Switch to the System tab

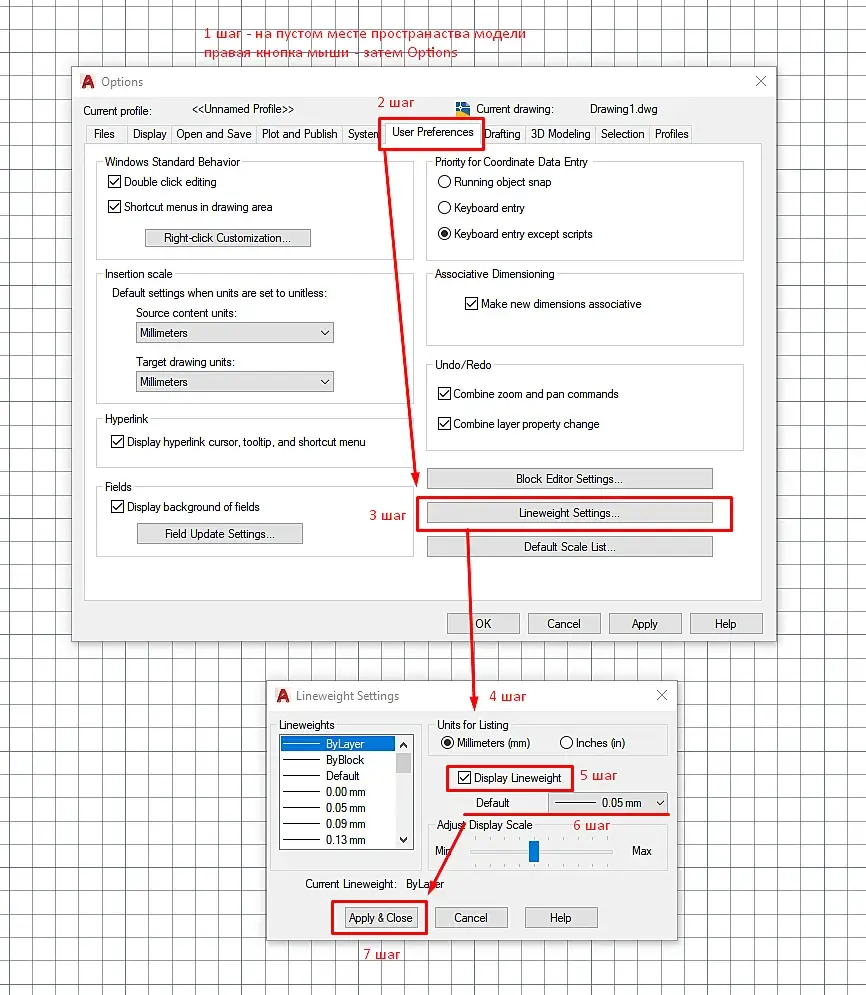point(362,134)
